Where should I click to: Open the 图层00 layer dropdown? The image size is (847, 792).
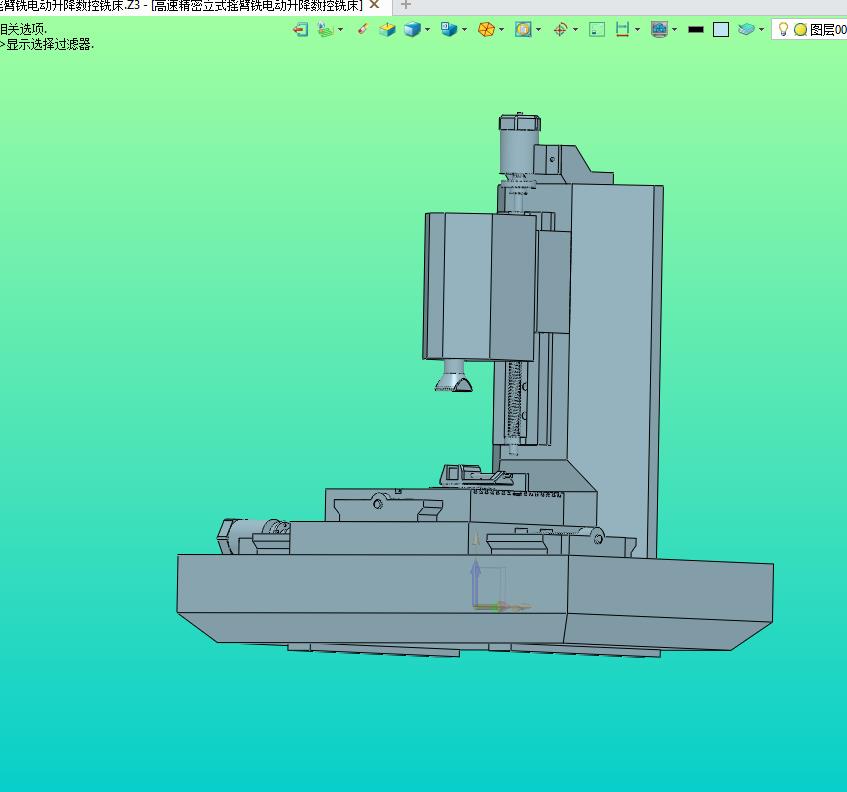pyautogui.click(x=827, y=30)
